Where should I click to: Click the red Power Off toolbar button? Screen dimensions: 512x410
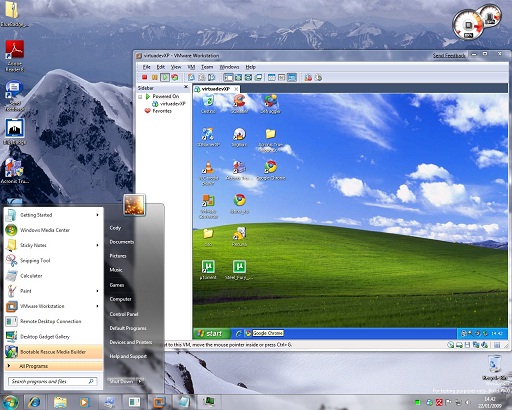[145, 77]
